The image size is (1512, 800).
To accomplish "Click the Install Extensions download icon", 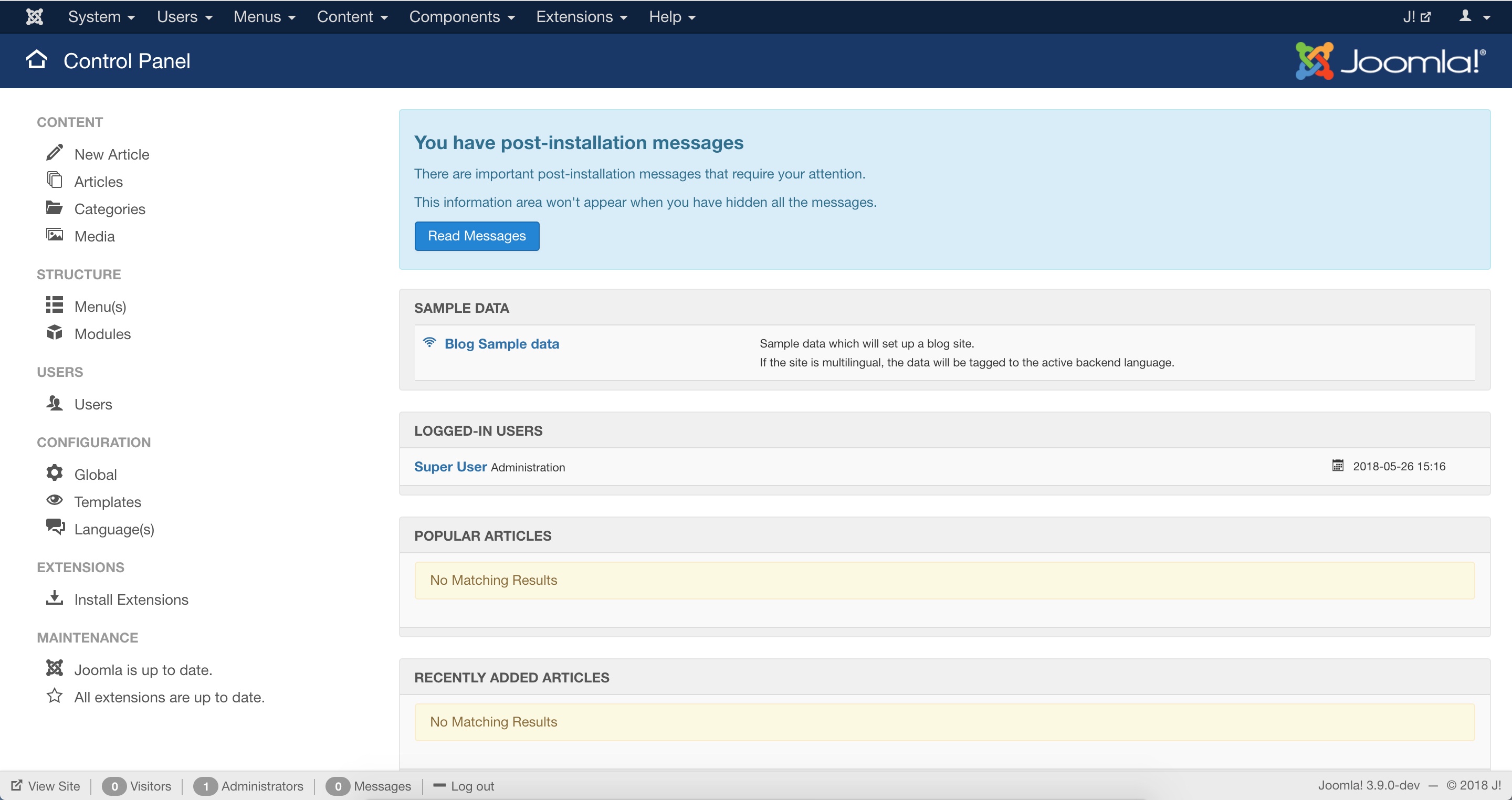I will coord(55,598).
